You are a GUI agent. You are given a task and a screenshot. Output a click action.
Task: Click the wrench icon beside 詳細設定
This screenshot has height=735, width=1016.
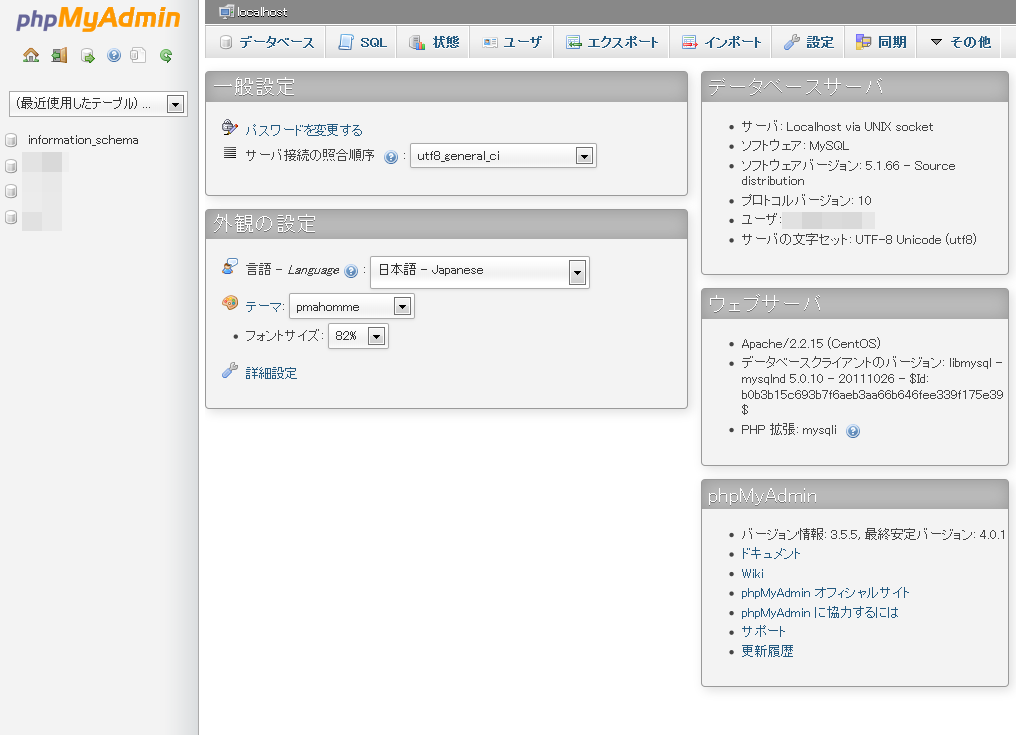(x=229, y=371)
